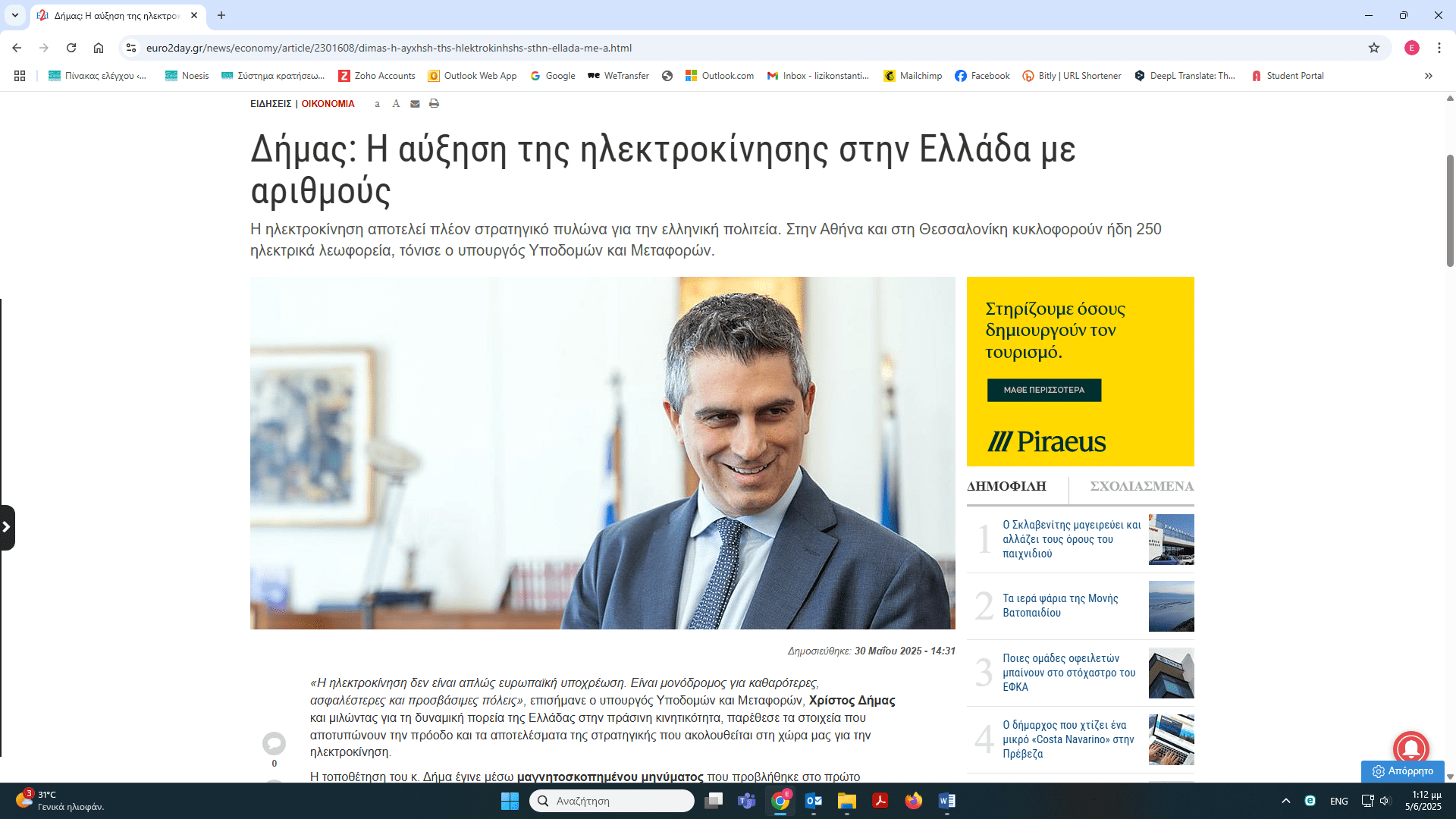Open the Απόρρητο privacy button
Image resolution: width=1456 pixels, height=819 pixels.
click(x=1403, y=770)
